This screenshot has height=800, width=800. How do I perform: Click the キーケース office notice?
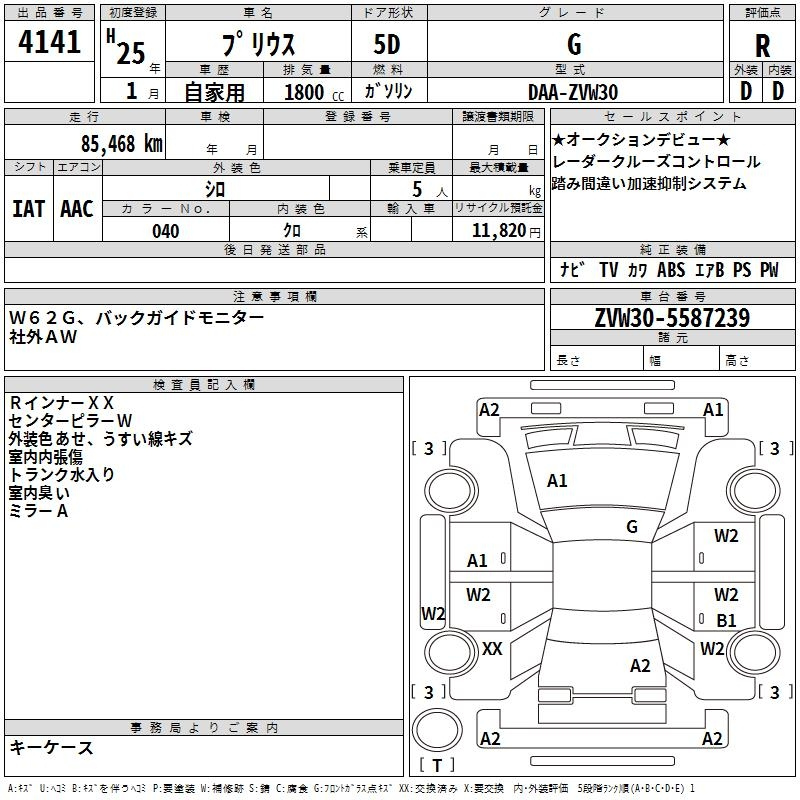pos(52,747)
